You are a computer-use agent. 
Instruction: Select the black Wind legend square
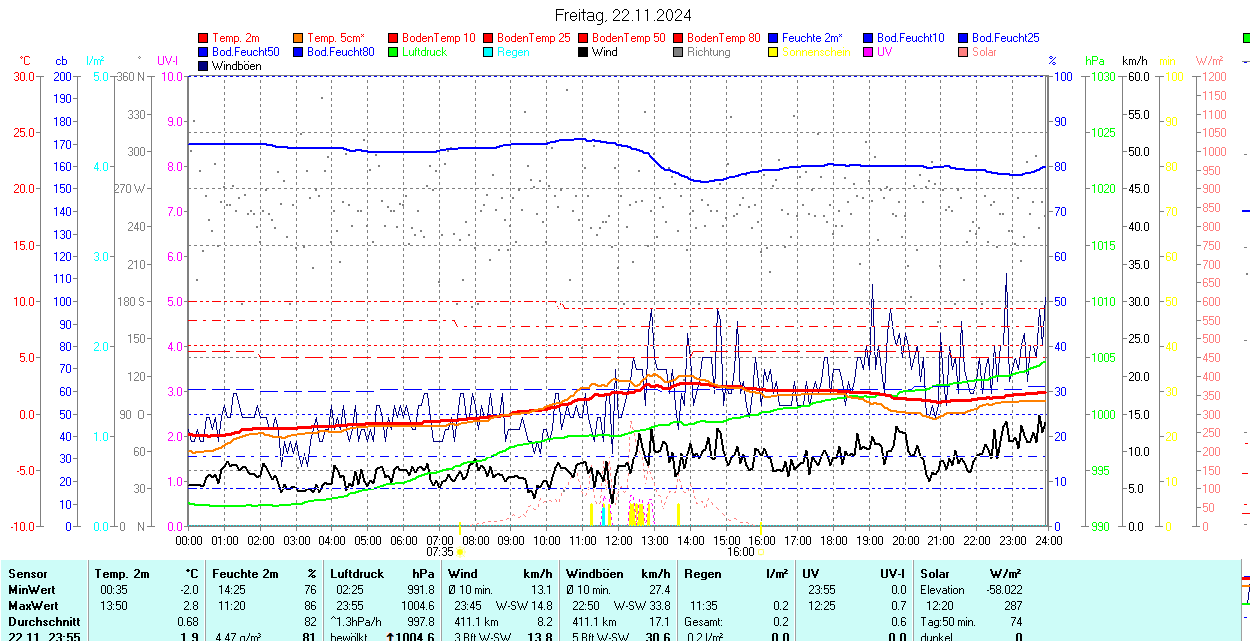(584, 52)
